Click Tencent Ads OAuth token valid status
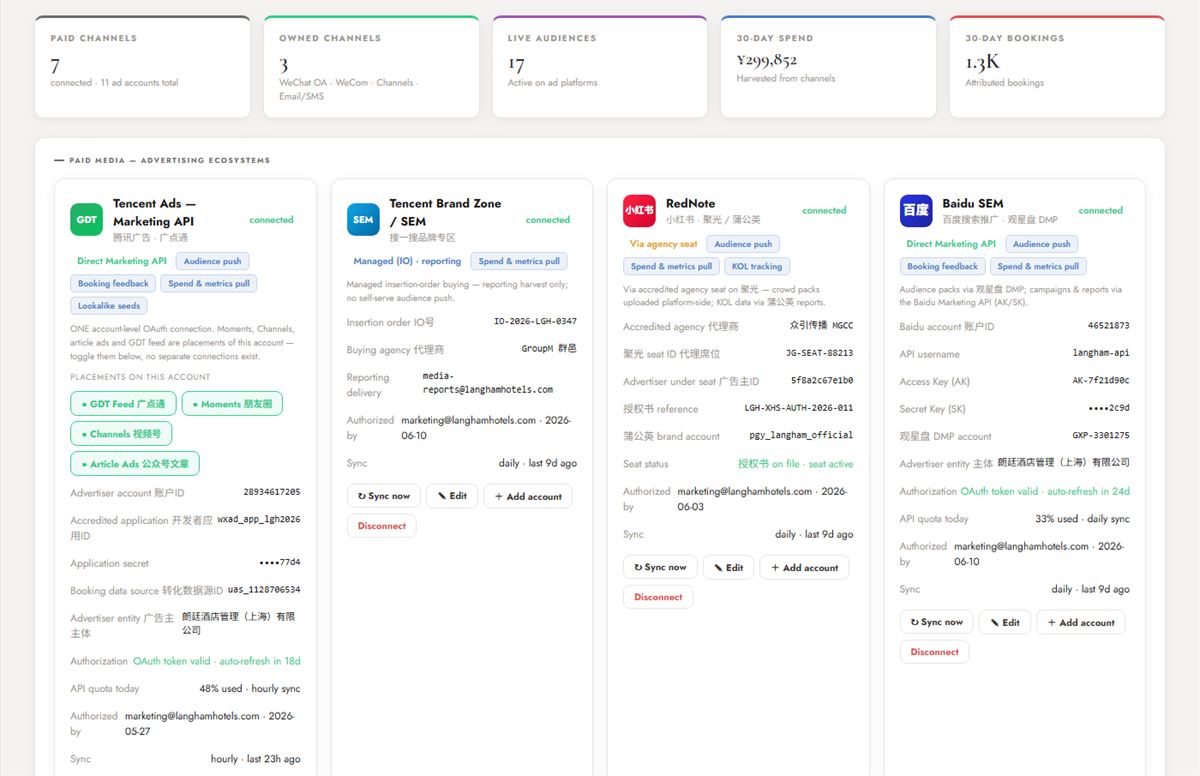Image resolution: width=1200 pixels, height=776 pixels. click(x=217, y=661)
